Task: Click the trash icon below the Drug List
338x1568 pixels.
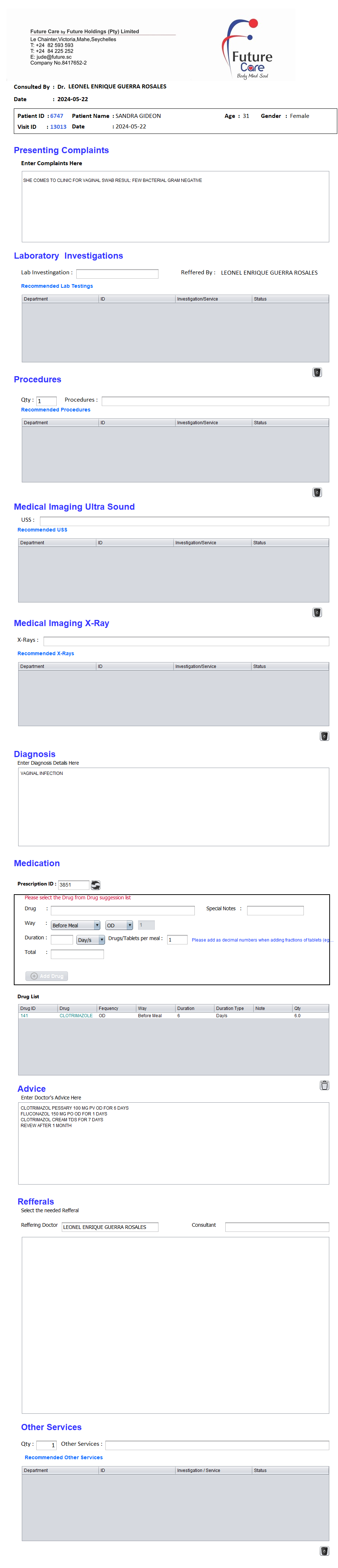Action: (324, 1085)
